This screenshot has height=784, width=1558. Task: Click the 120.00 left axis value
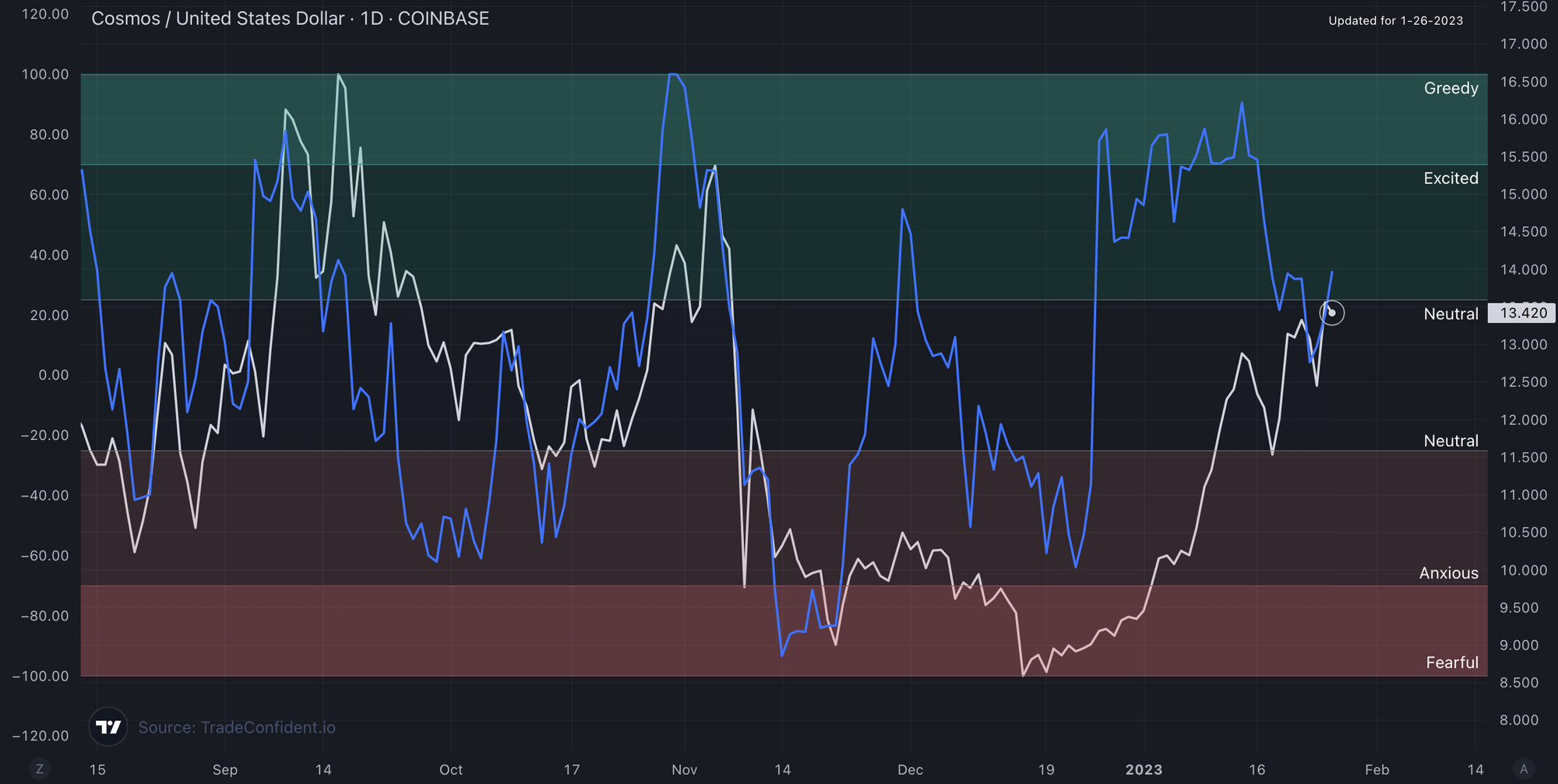[x=45, y=14]
